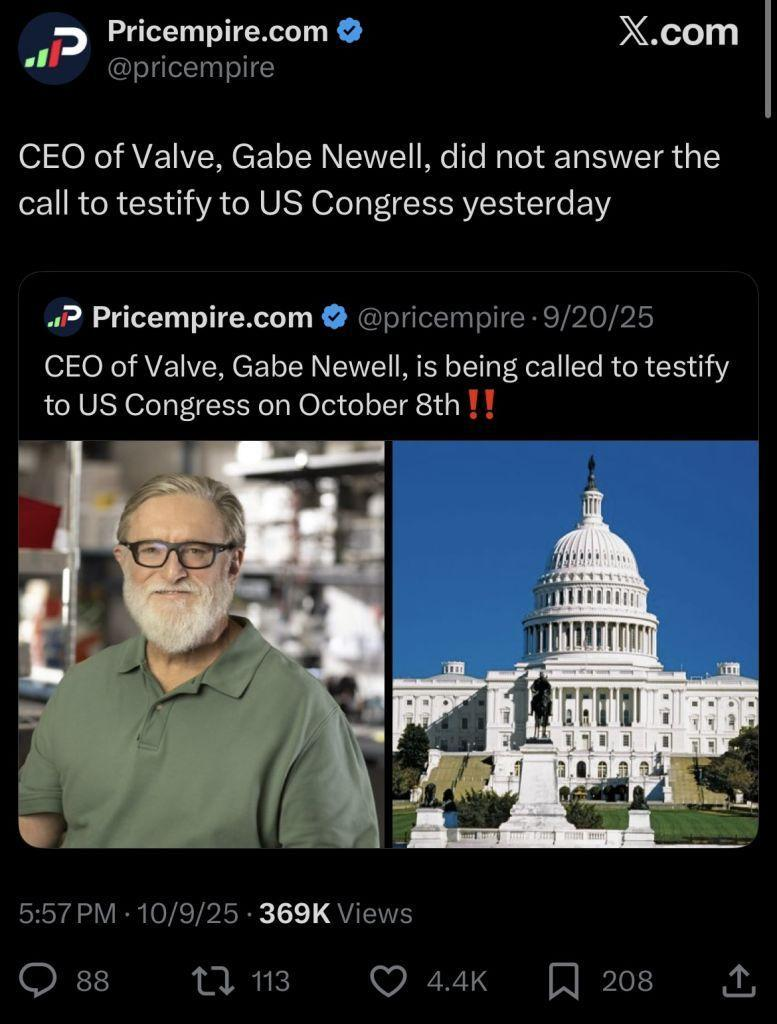Open the 5:57 PM timestamp

[x=67, y=913]
